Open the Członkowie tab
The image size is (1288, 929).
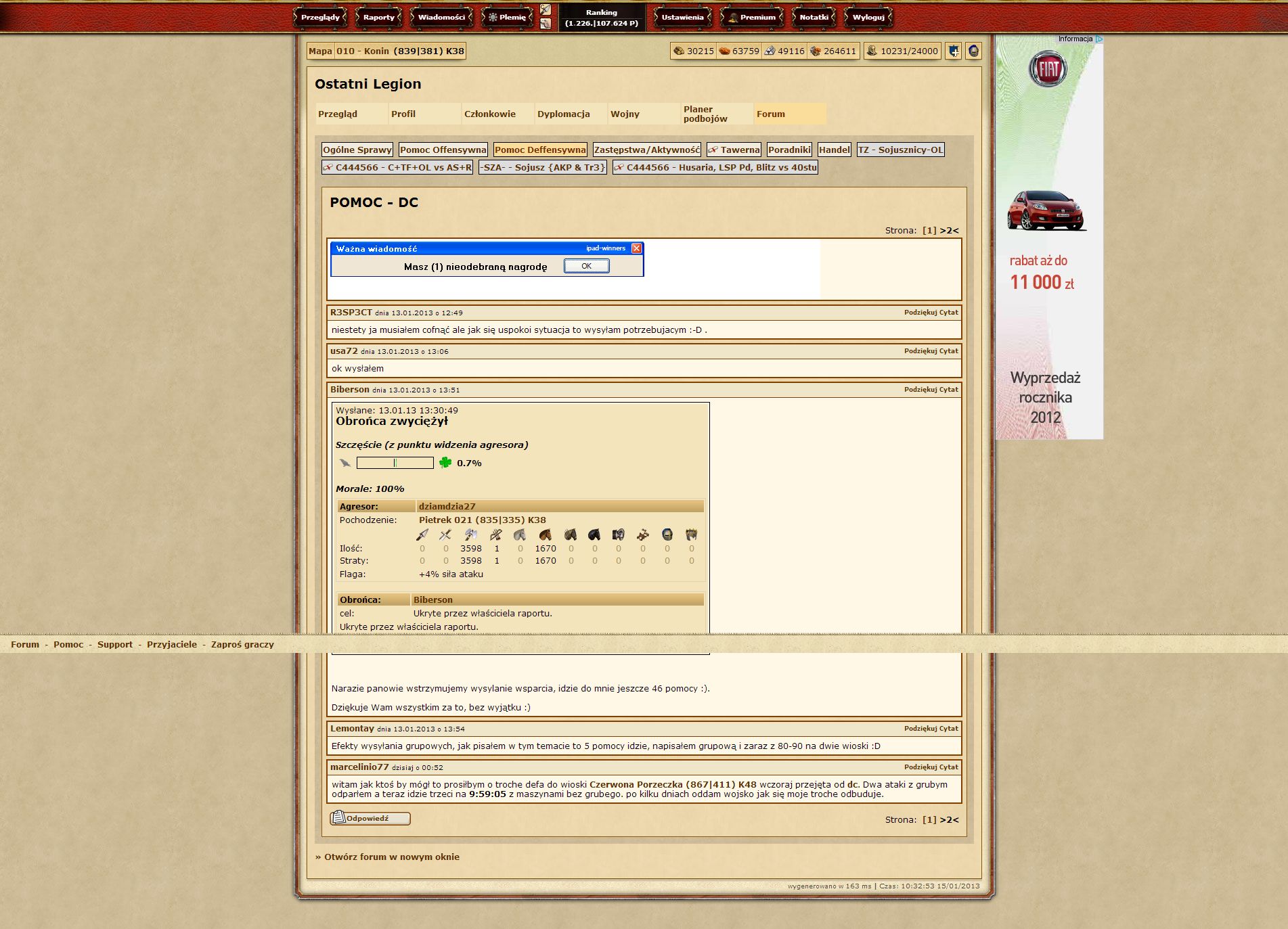490,114
